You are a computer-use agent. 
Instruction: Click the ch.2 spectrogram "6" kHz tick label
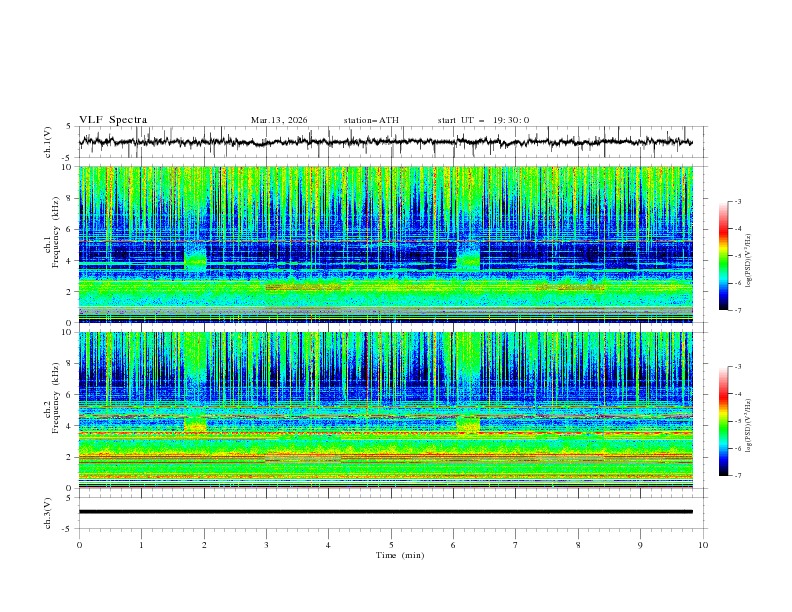71,394
